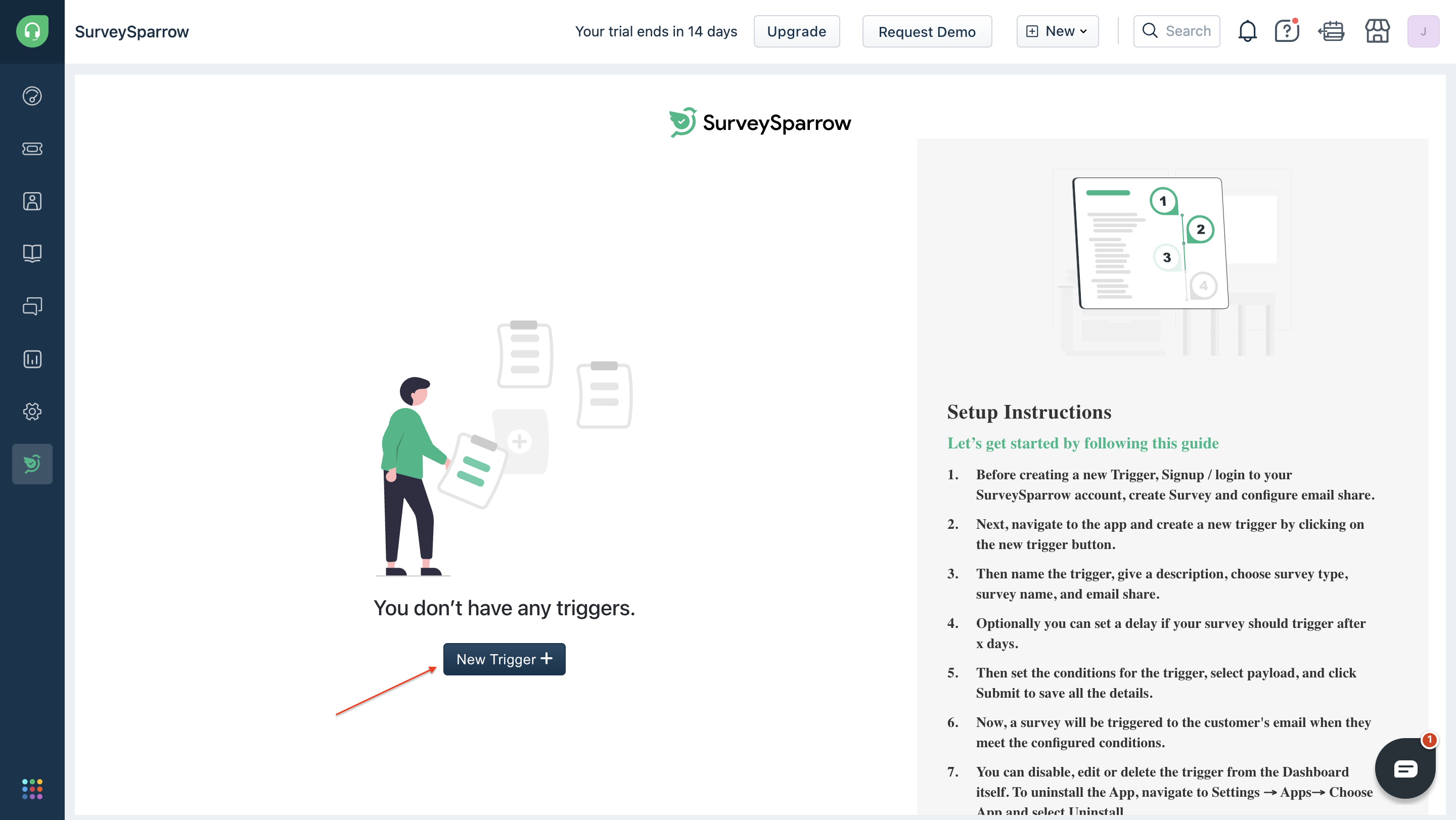
Task: Open the Contacts icon in sidebar
Action: 32,201
